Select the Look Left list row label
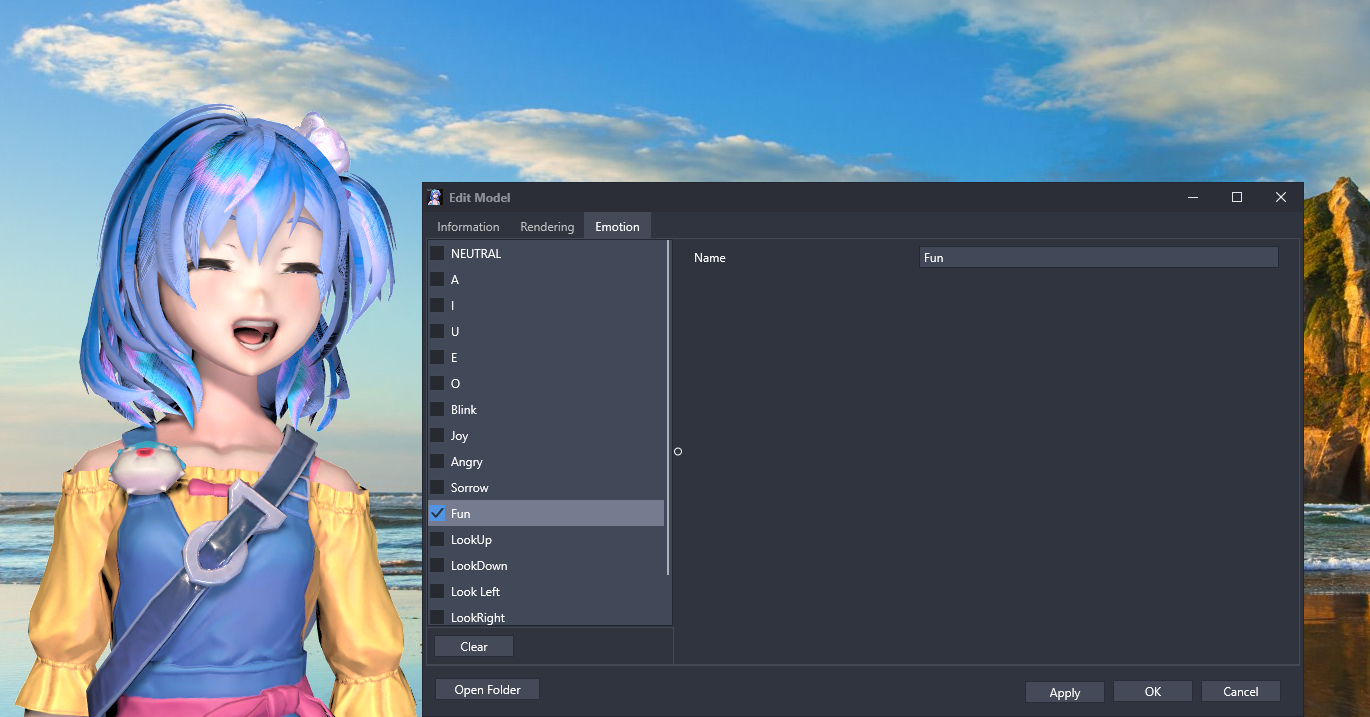1370x717 pixels. pyautogui.click(x=476, y=592)
